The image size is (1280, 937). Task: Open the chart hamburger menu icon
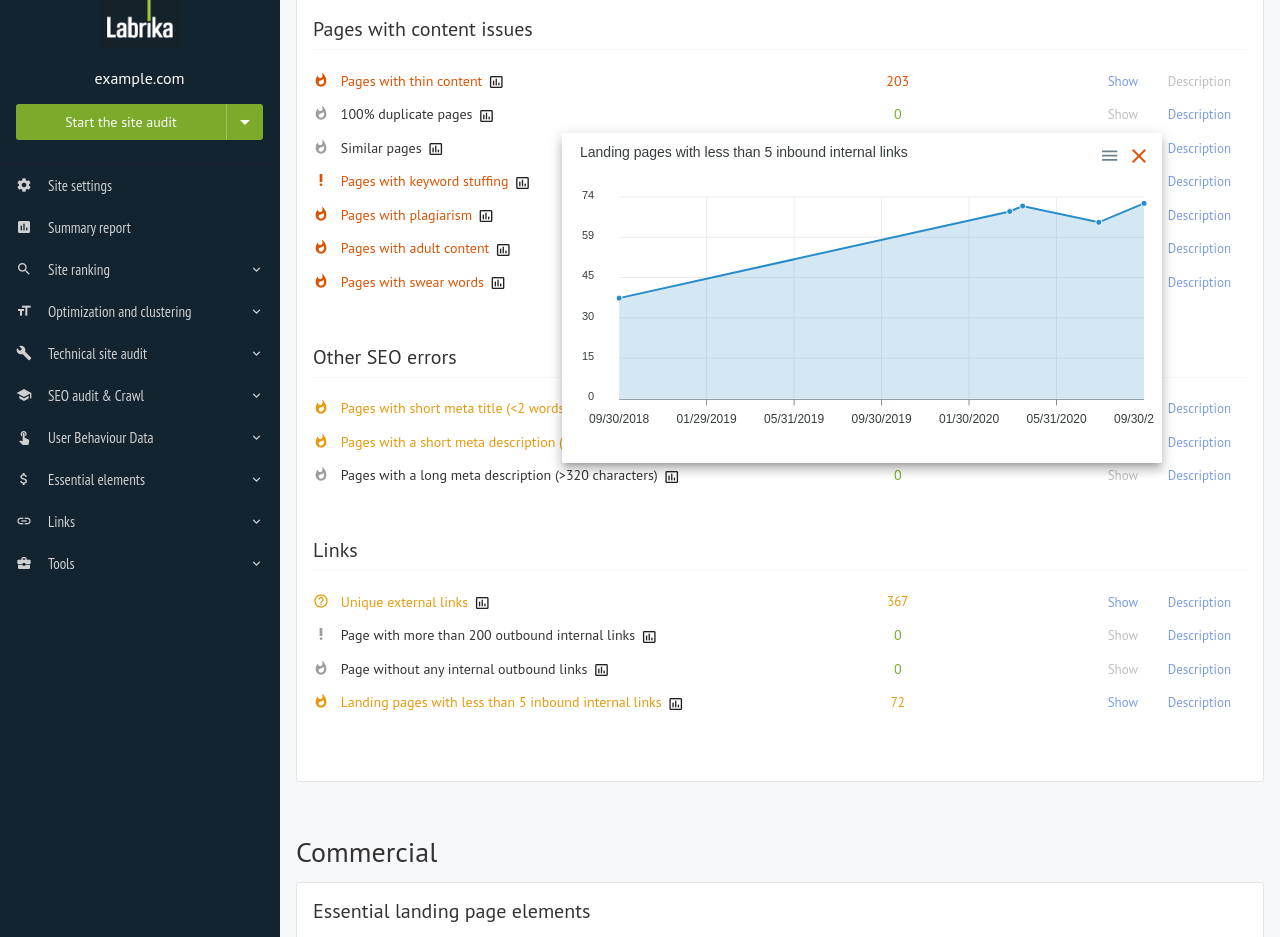tap(1109, 156)
